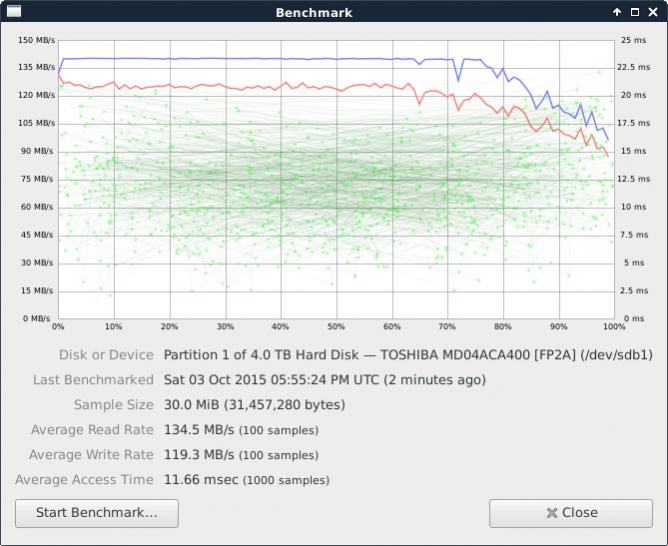Click the 30 MB/s axis label
This screenshot has width=668, height=546.
point(37,263)
